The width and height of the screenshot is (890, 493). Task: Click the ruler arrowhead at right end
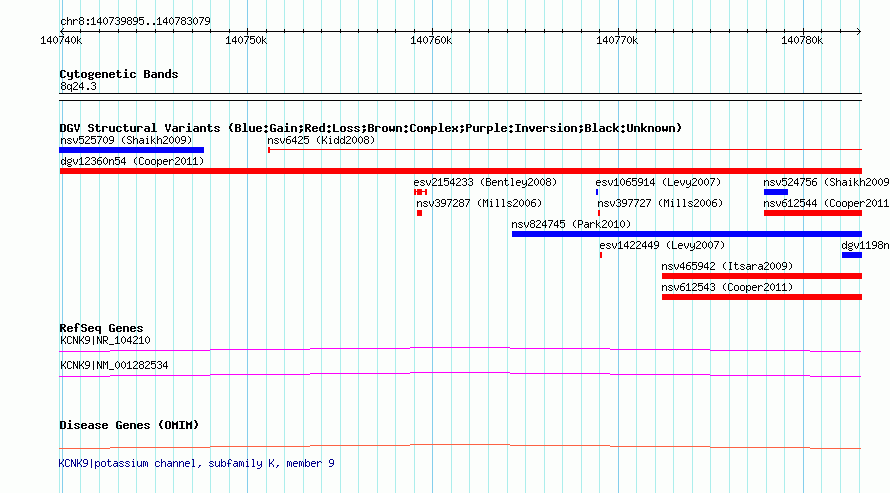(859, 31)
